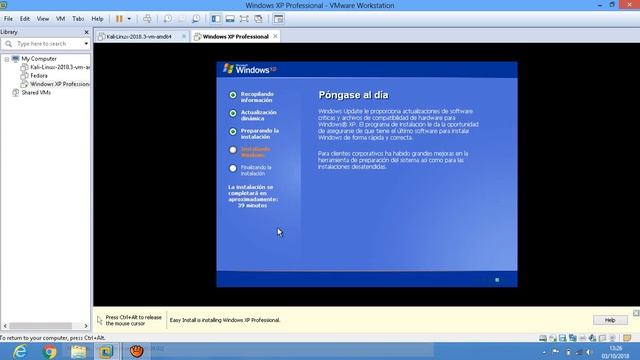Close the Kali-Linux tab

(184, 36)
